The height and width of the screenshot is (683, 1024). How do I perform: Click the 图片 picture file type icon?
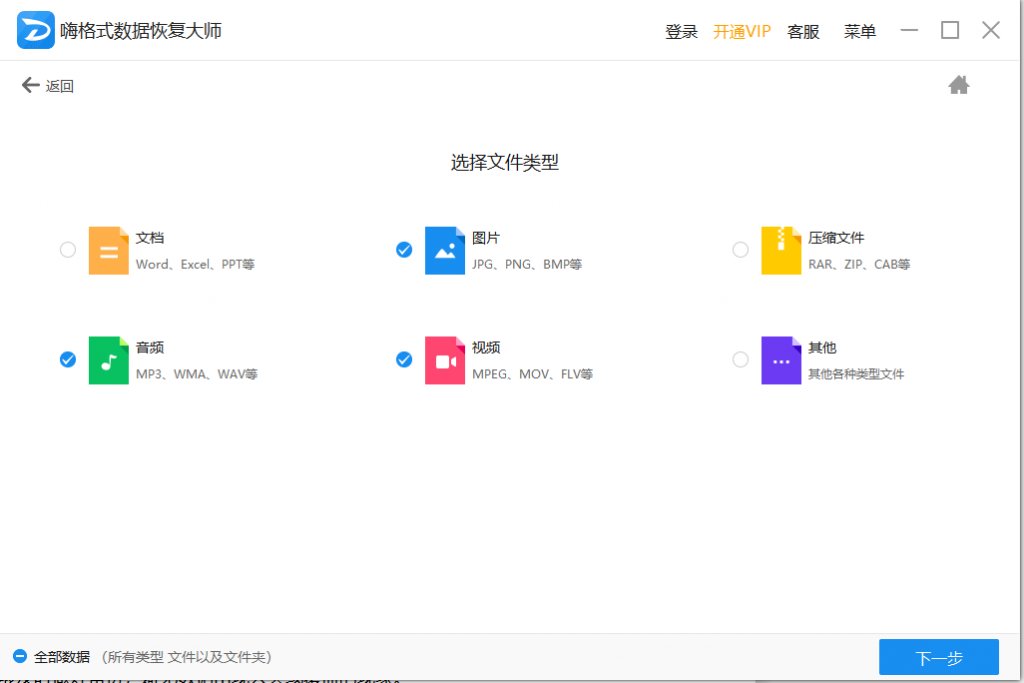446,250
